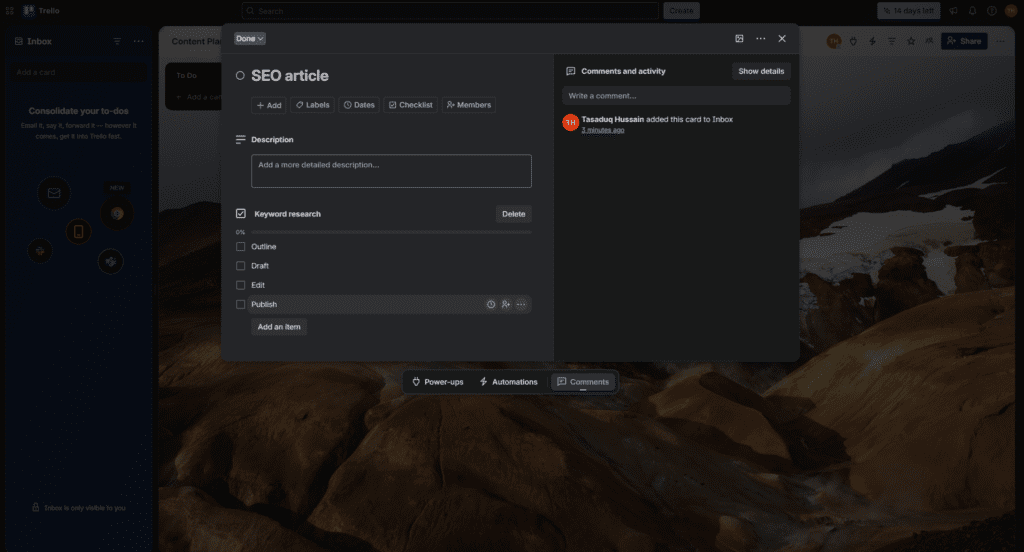Open the feedback megaphone icon

coord(953,10)
